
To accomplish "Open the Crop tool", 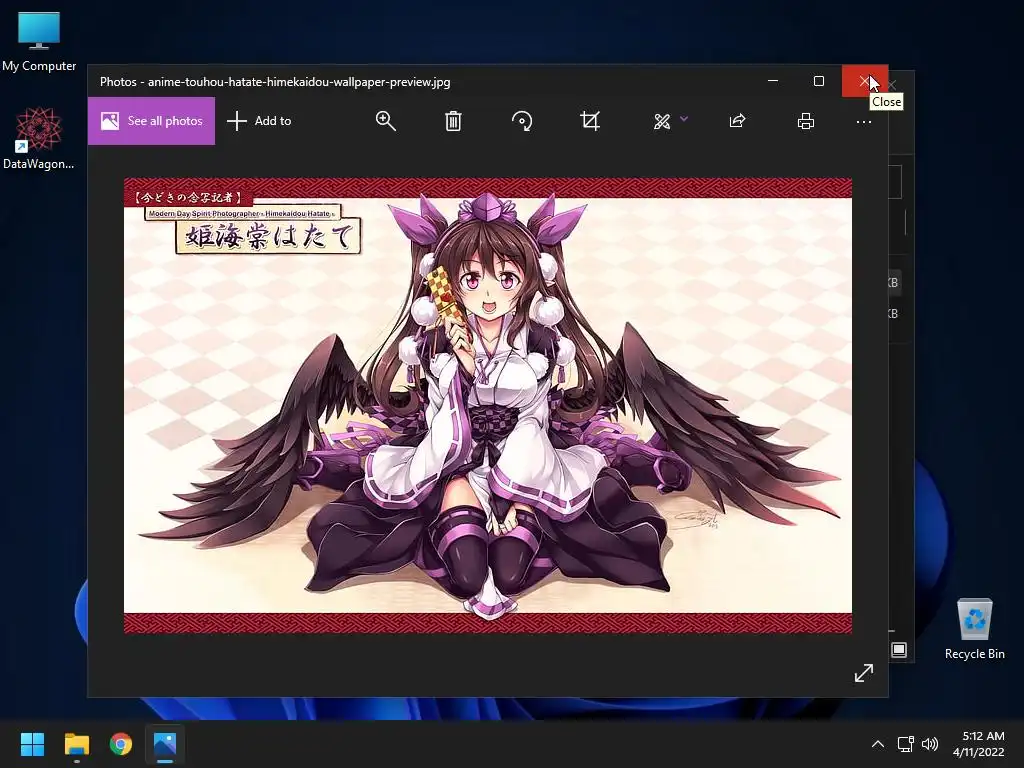I will click(x=590, y=121).
